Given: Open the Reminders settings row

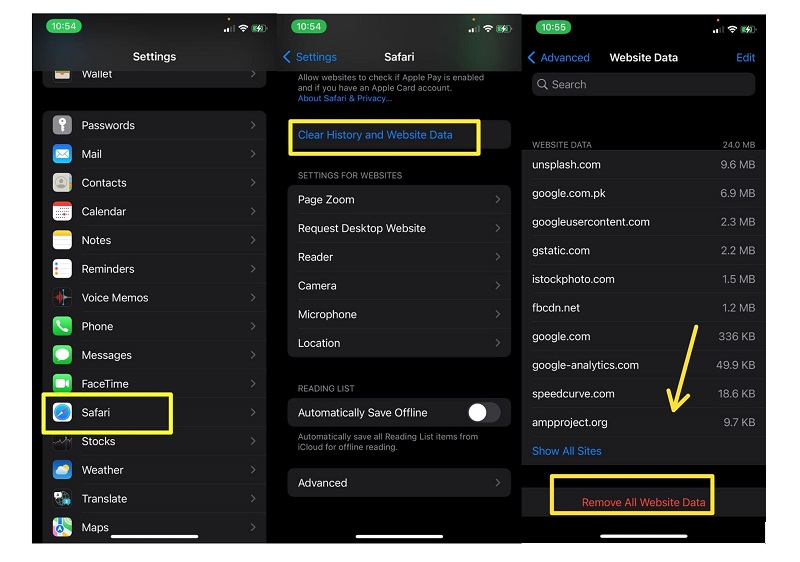Looking at the screenshot, I should pos(155,269).
